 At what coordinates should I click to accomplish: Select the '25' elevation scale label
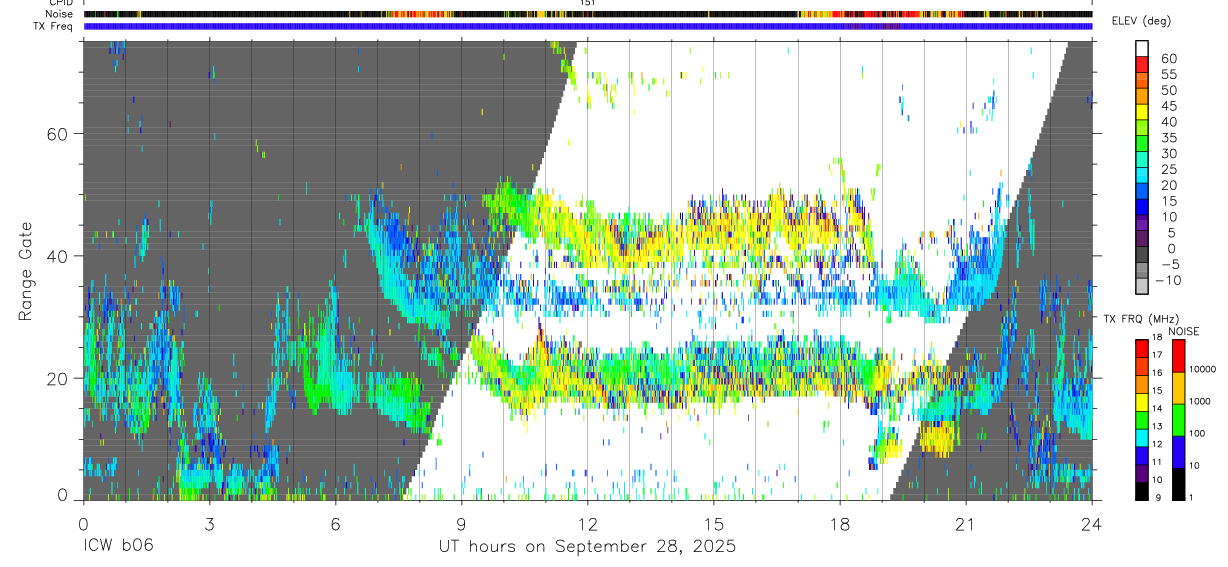tap(1169, 170)
